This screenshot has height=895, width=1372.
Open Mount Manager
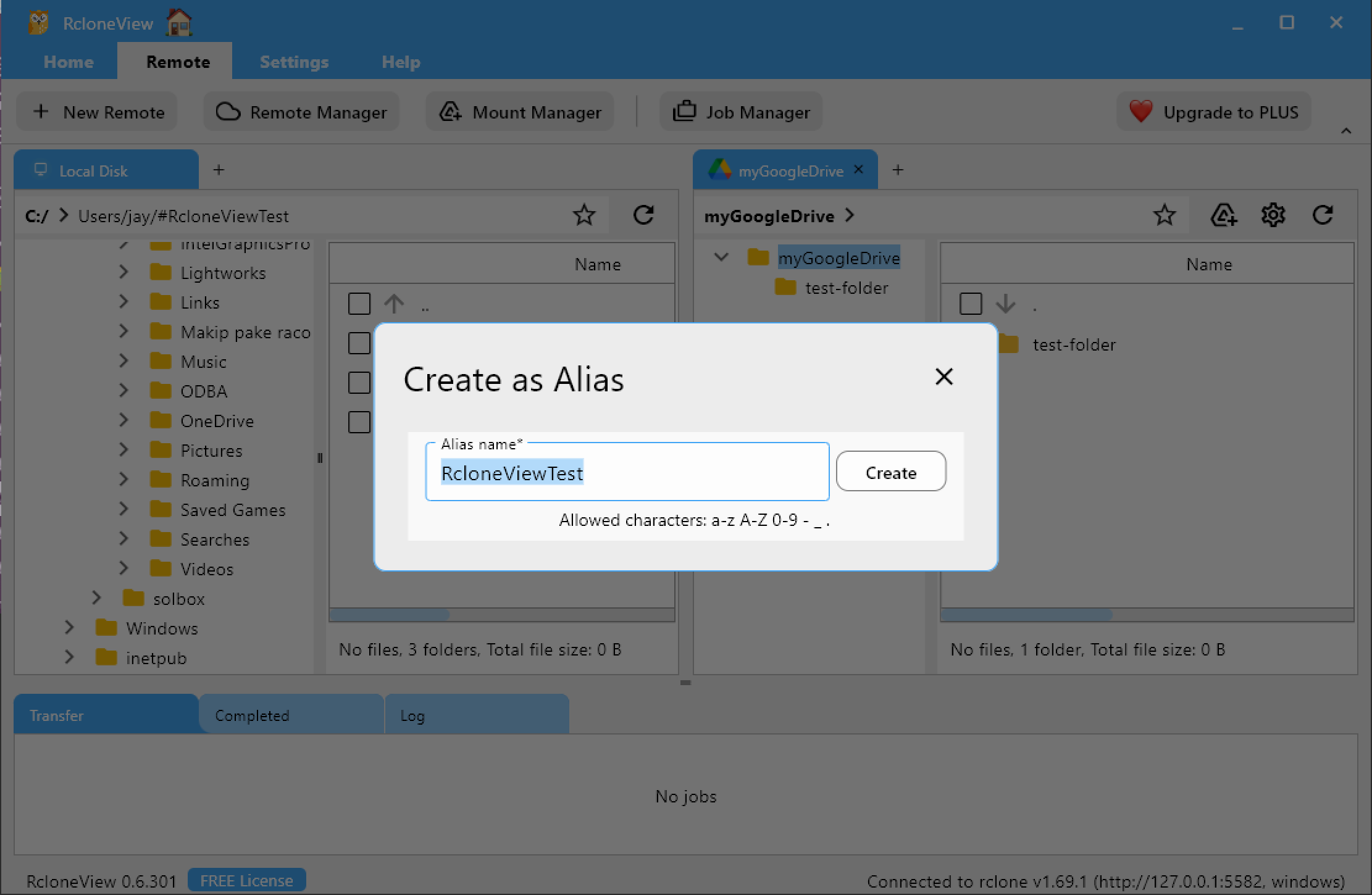pyautogui.click(x=520, y=112)
